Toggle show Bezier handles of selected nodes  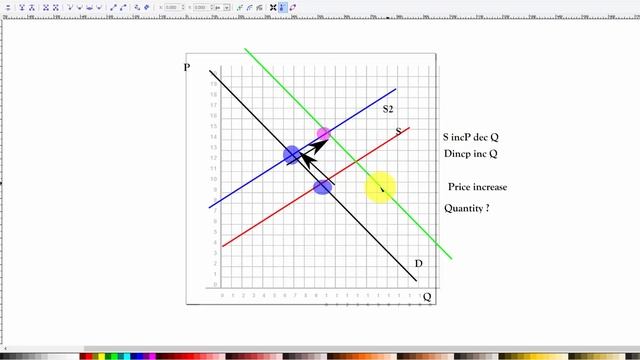[x=282, y=7]
